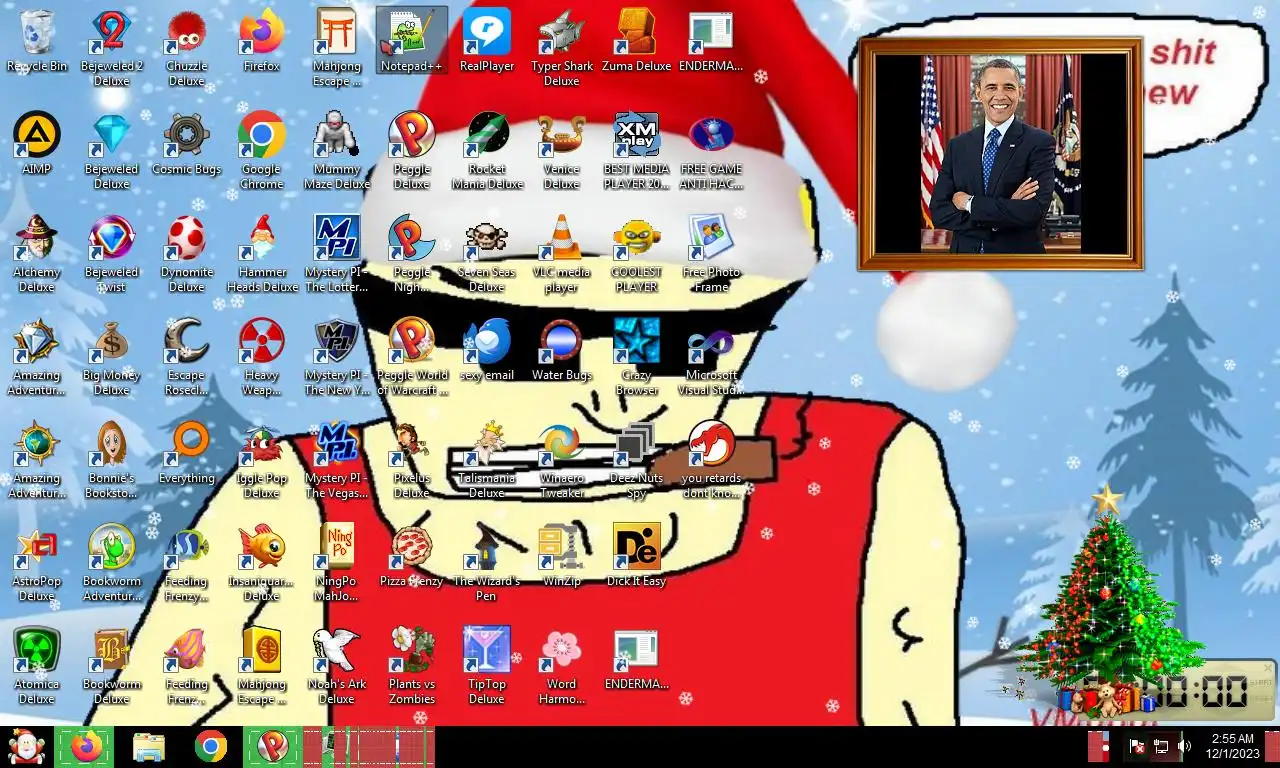Viewport: 1280px width, 768px height.
Task: Select the AIMP desktop icon
Action: [x=37, y=143]
